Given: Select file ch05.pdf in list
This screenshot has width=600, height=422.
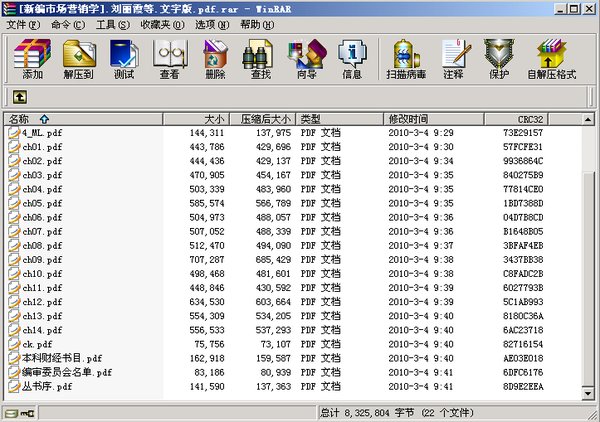Looking at the screenshot, I should coord(48,203).
